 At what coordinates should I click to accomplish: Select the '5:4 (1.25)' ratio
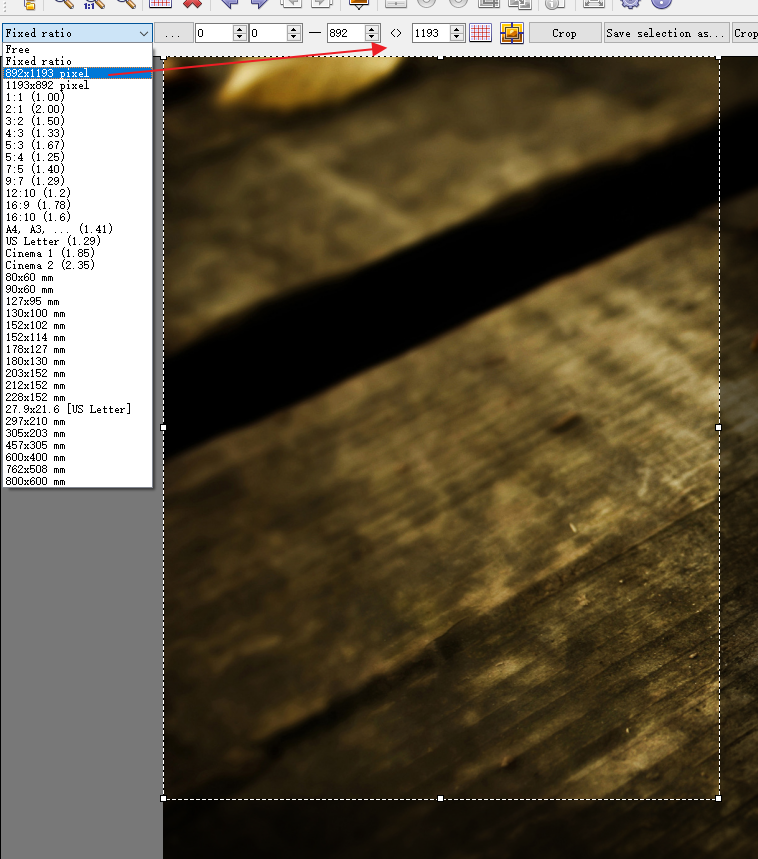(77, 158)
